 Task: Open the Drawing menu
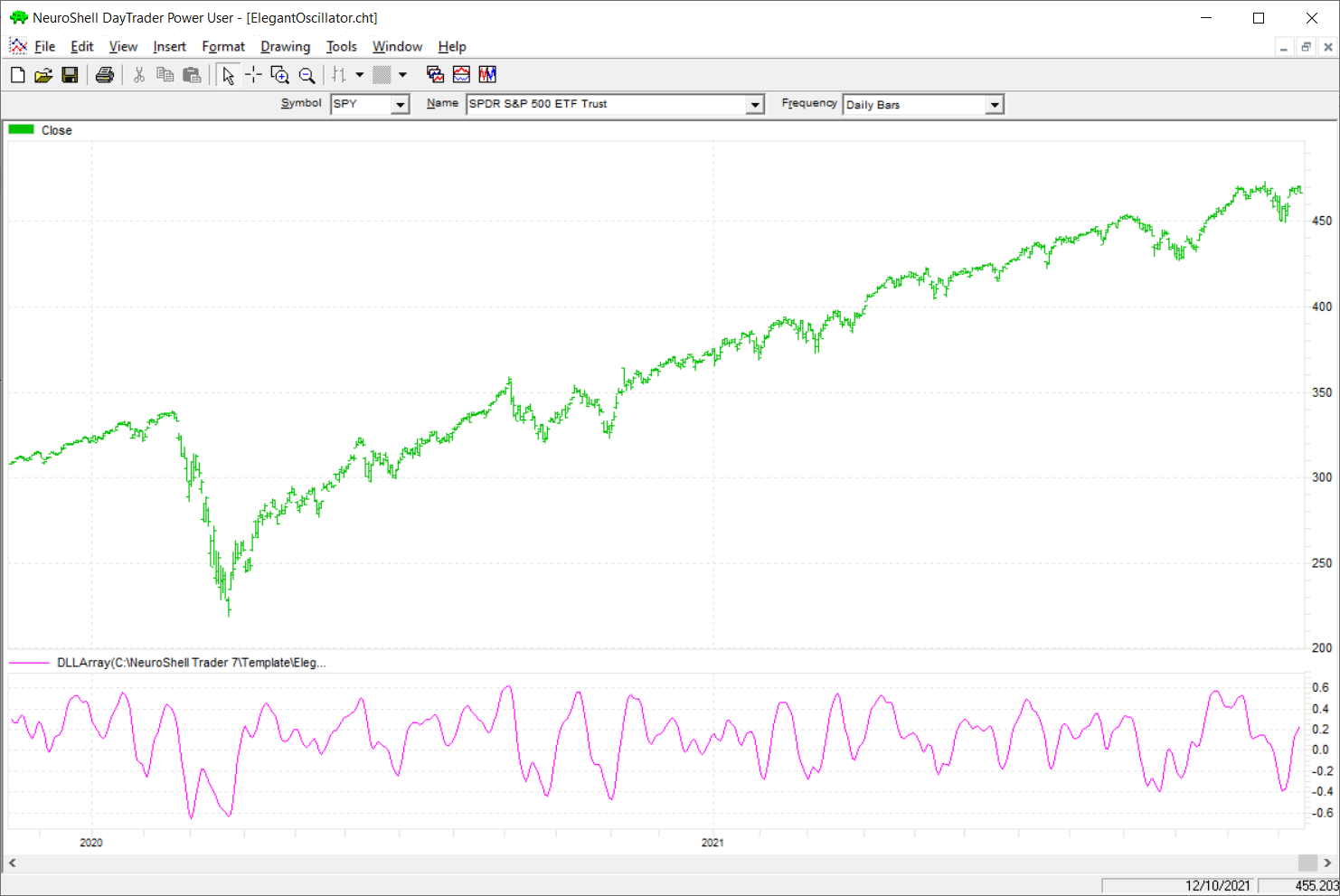point(286,47)
